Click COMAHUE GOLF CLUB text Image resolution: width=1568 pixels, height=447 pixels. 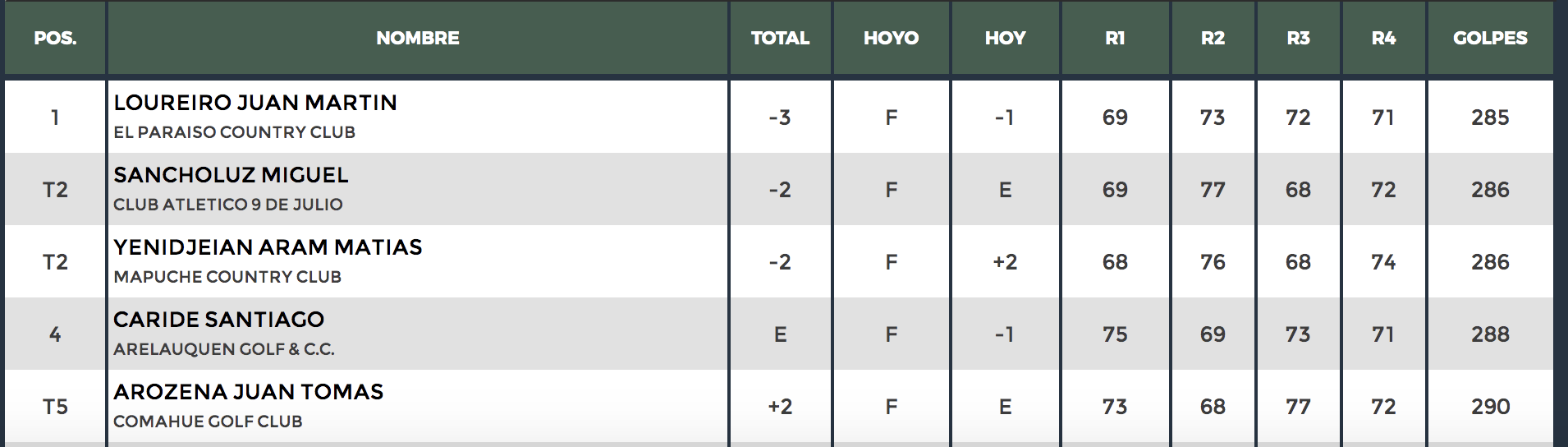tap(208, 422)
